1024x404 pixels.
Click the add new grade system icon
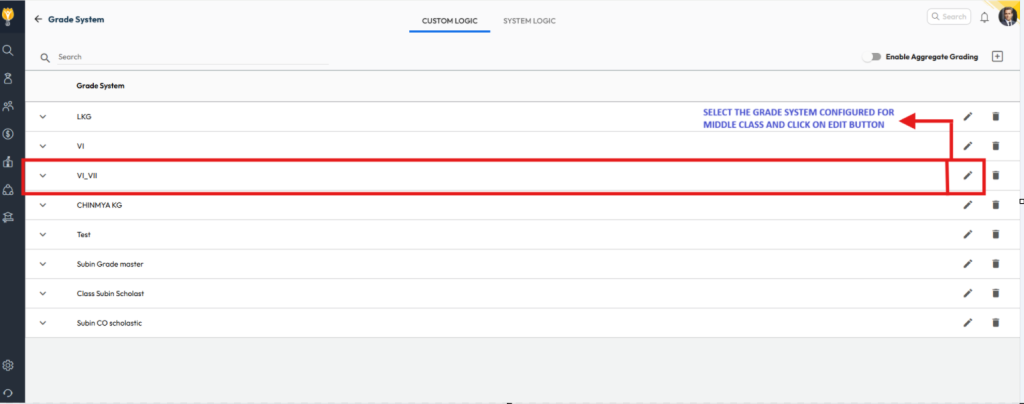tap(997, 57)
